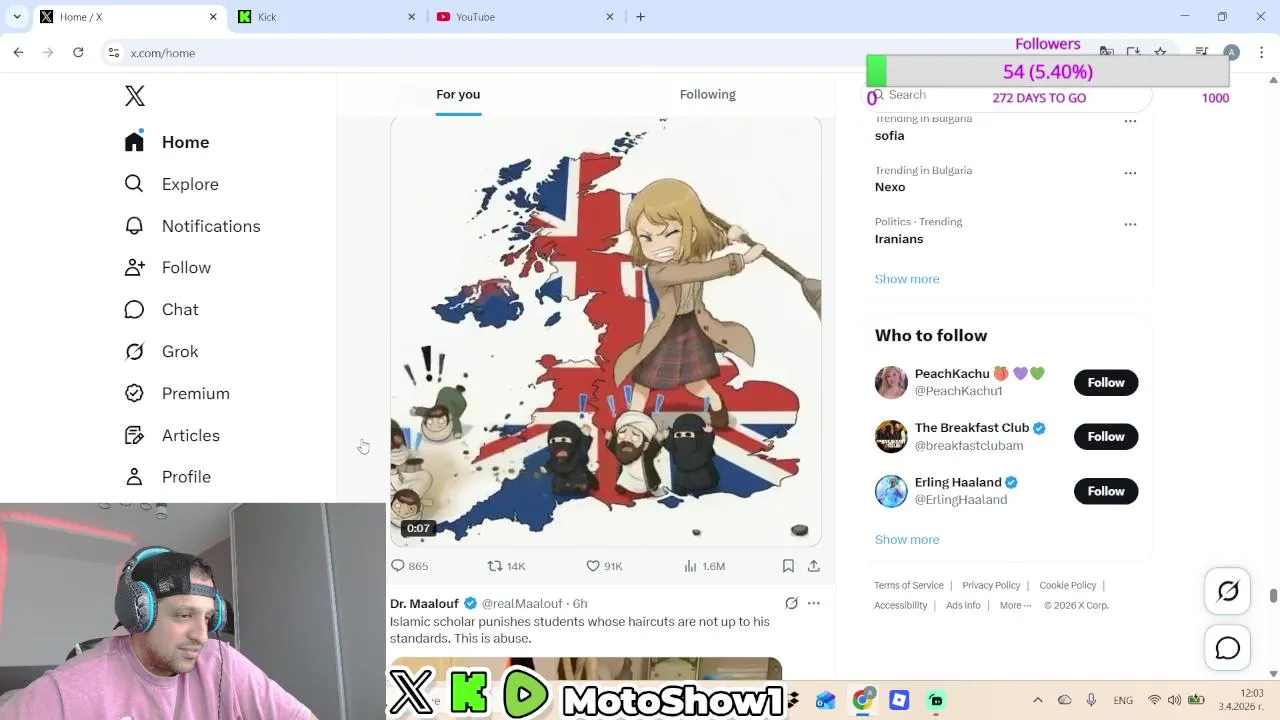This screenshot has width=1280, height=720.
Task: Open floating Grok button at bottom right
Action: point(1228,591)
